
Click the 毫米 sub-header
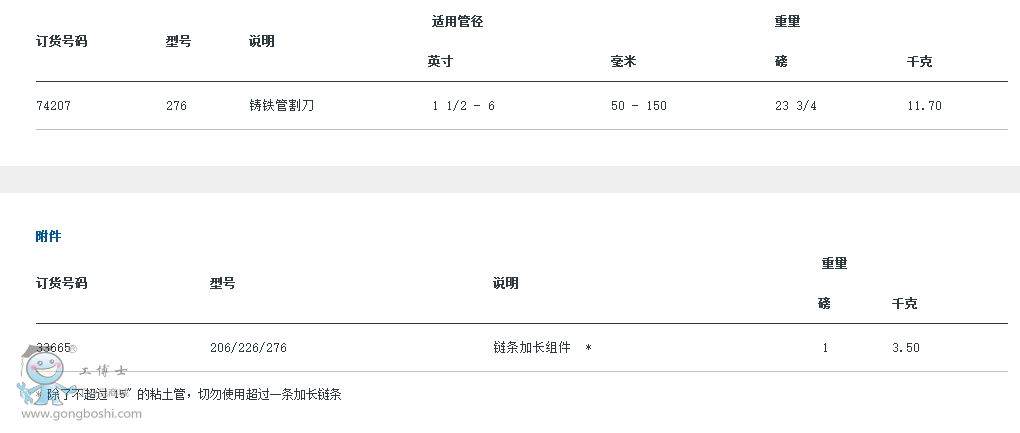coord(623,61)
